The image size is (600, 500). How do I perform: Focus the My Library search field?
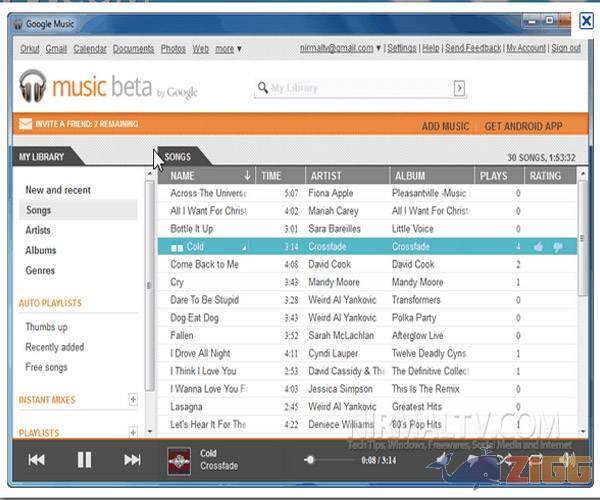pos(362,88)
